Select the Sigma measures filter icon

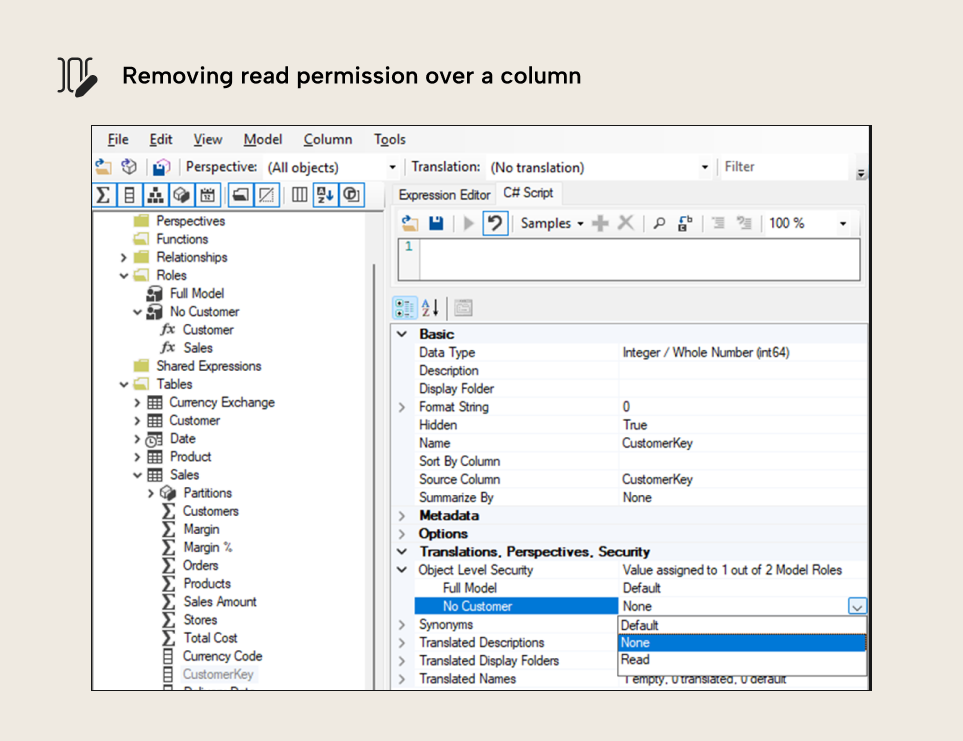tap(103, 195)
